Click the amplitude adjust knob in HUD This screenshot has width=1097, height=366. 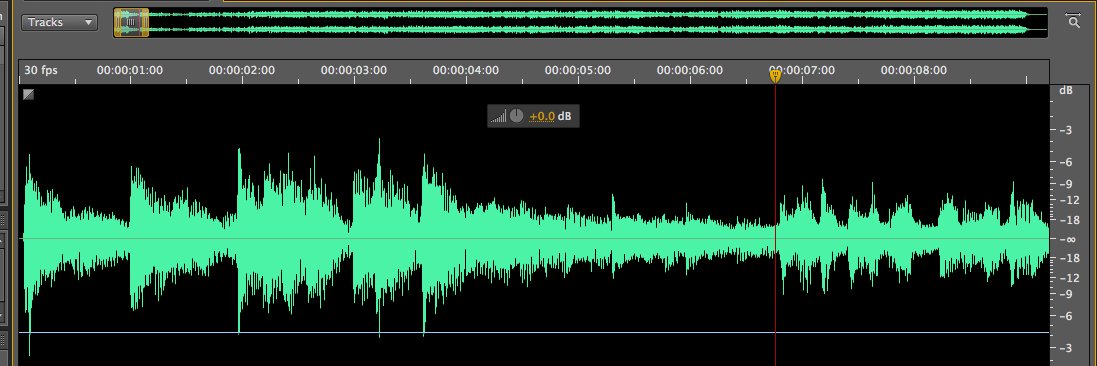pyautogui.click(x=516, y=116)
